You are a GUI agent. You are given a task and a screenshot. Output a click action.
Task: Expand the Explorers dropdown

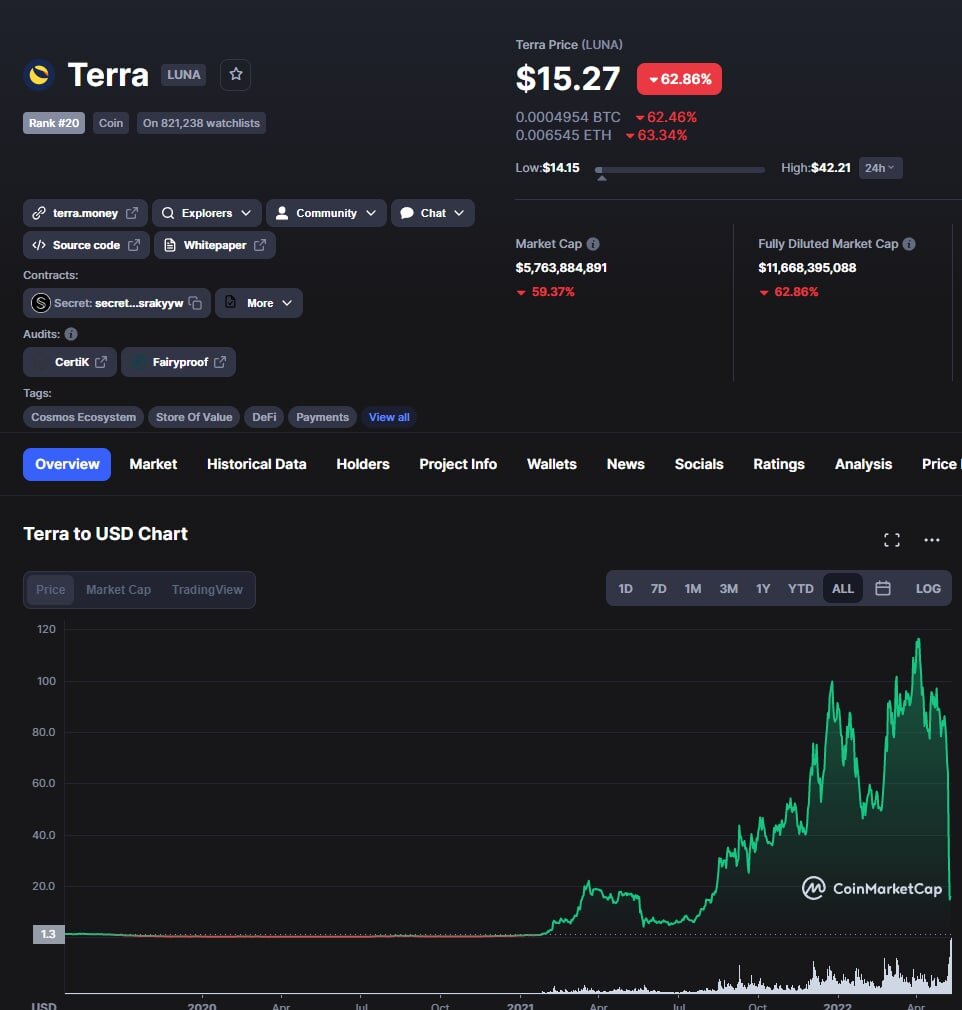(x=207, y=213)
